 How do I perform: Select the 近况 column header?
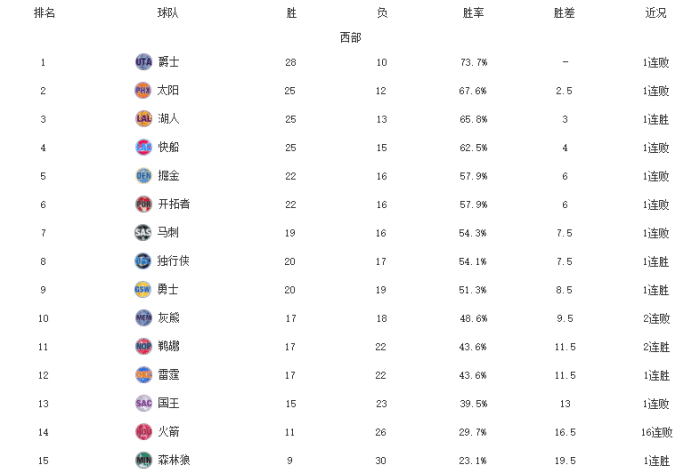(656, 13)
